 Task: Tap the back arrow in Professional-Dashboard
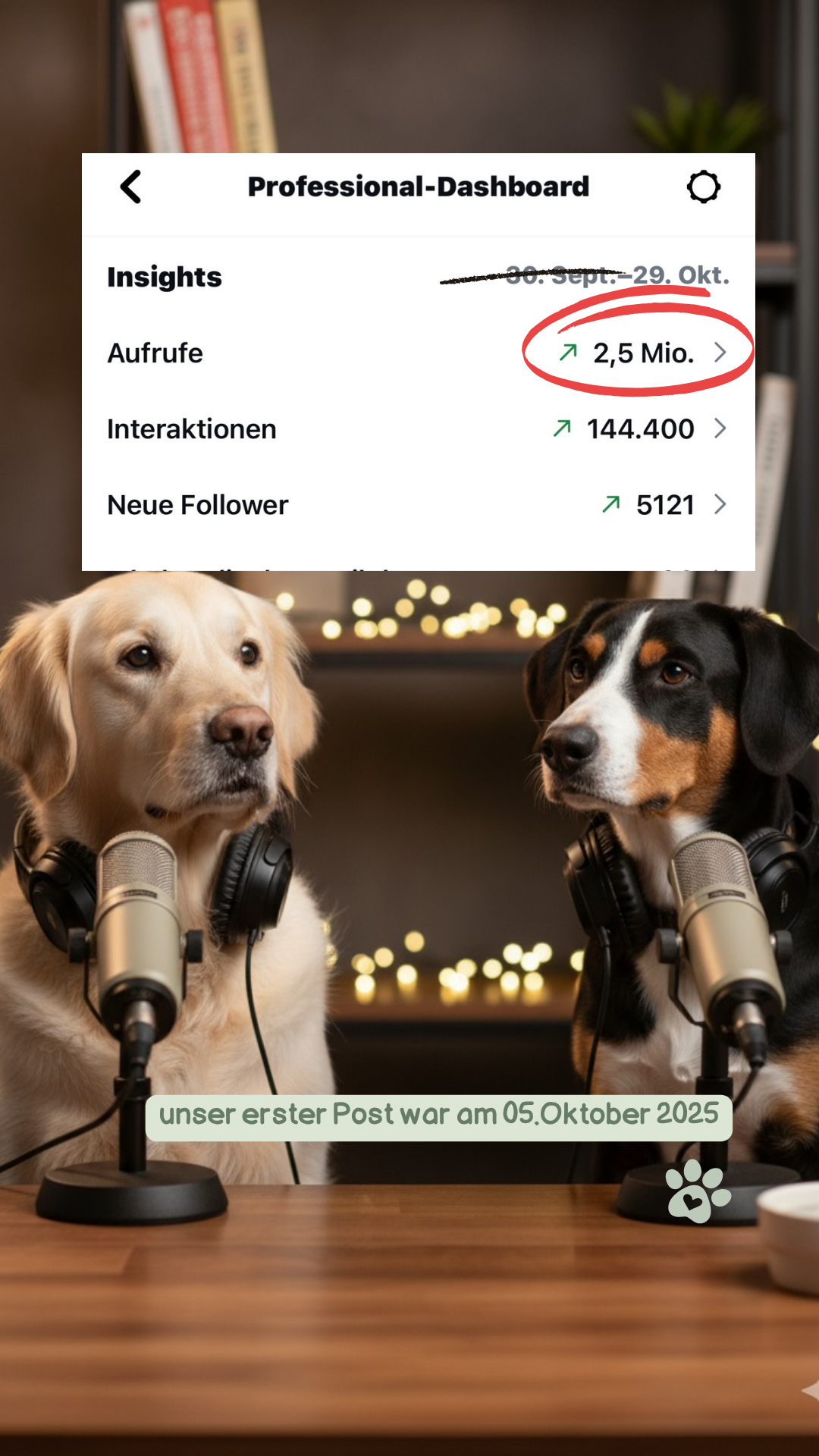click(x=131, y=187)
